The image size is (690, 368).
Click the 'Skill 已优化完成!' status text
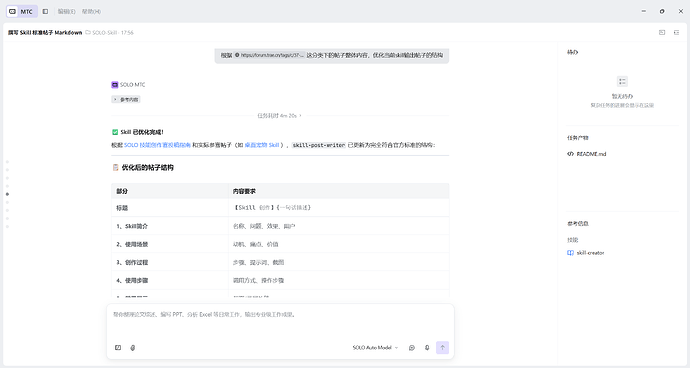tap(142, 132)
